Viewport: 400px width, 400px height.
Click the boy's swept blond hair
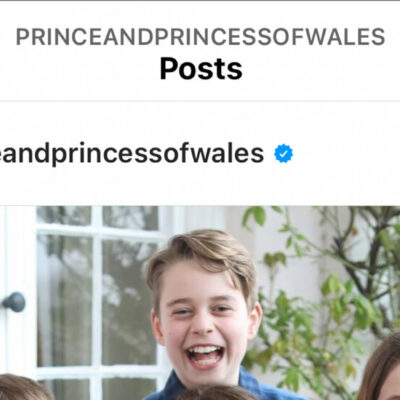click(x=200, y=253)
